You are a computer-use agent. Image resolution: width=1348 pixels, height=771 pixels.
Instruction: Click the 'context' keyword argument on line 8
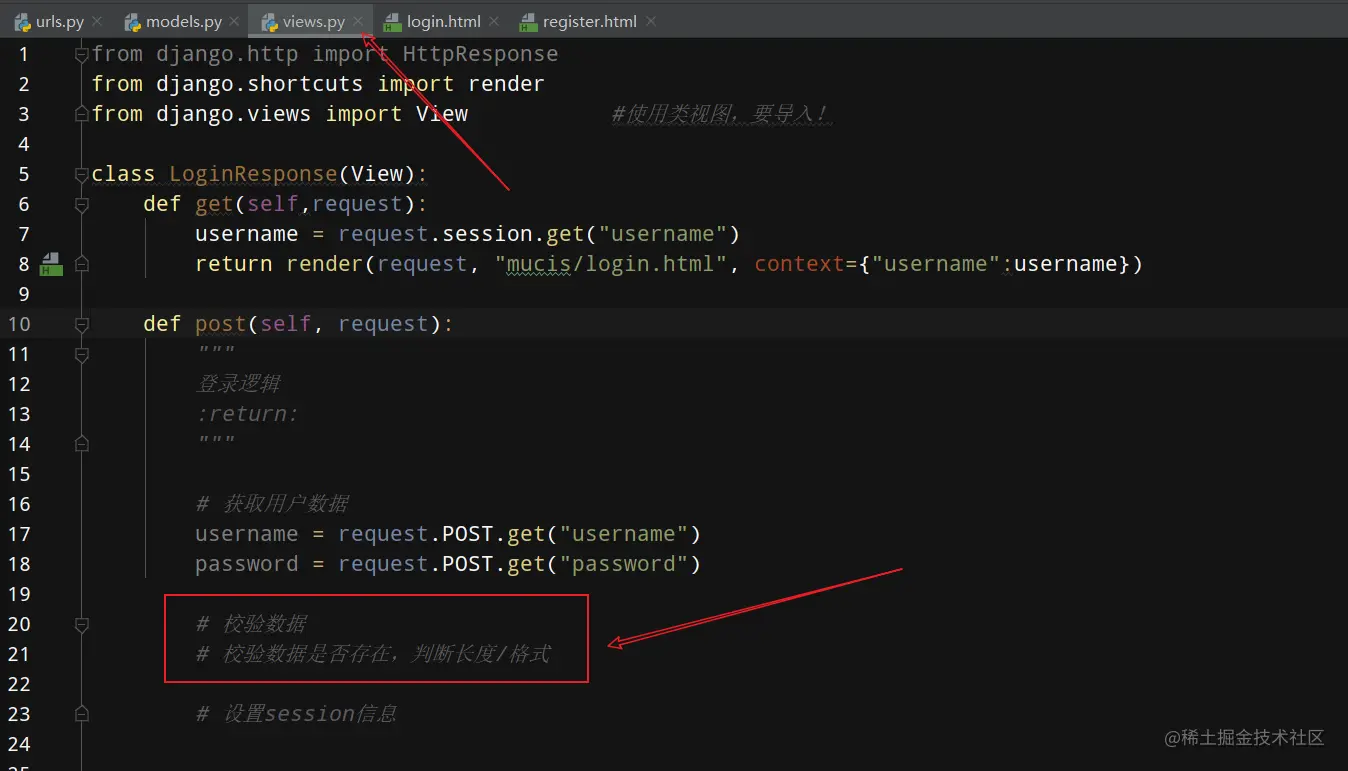point(799,264)
